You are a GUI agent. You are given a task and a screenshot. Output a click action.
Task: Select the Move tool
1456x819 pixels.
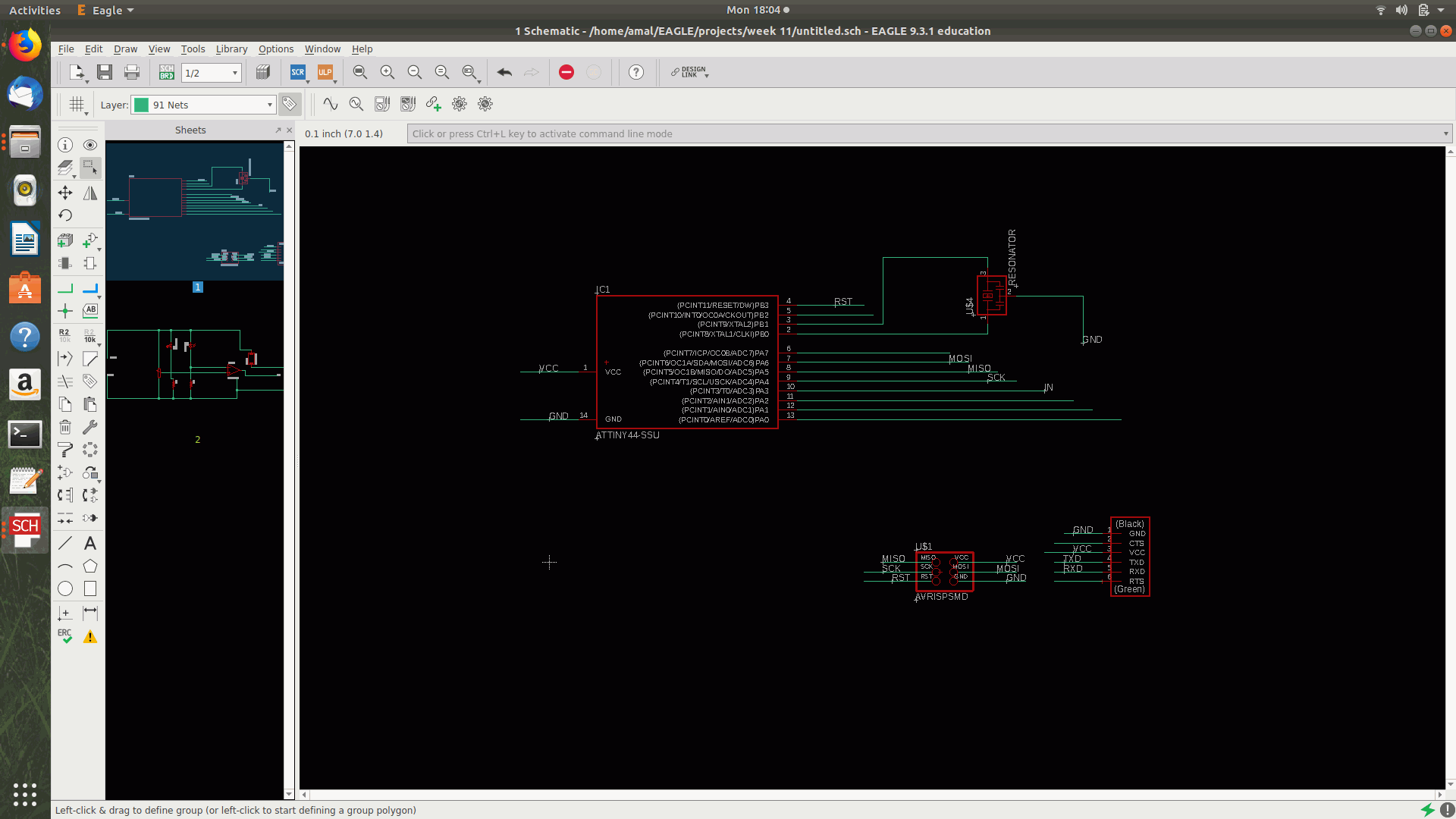click(x=65, y=193)
